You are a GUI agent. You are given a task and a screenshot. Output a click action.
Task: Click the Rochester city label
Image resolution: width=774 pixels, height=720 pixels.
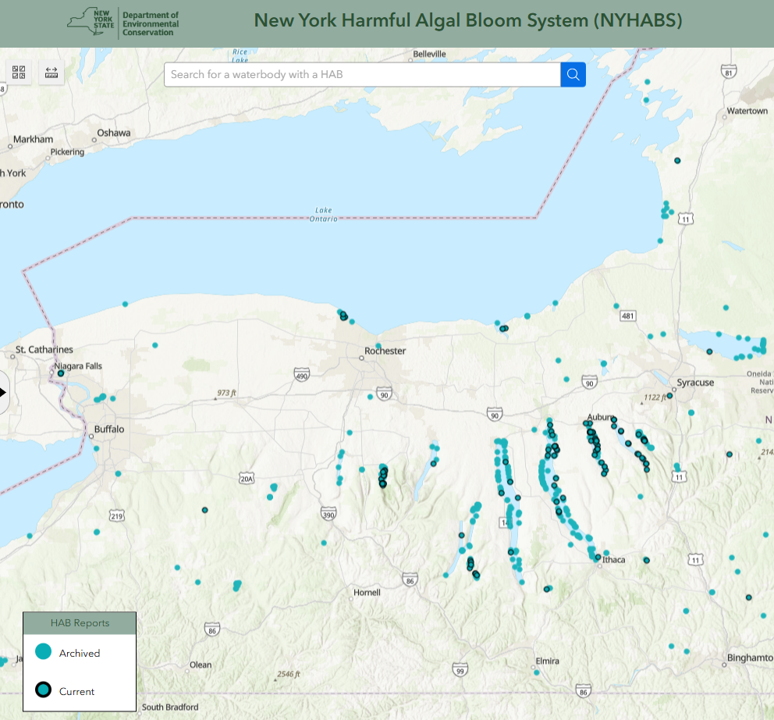click(385, 351)
